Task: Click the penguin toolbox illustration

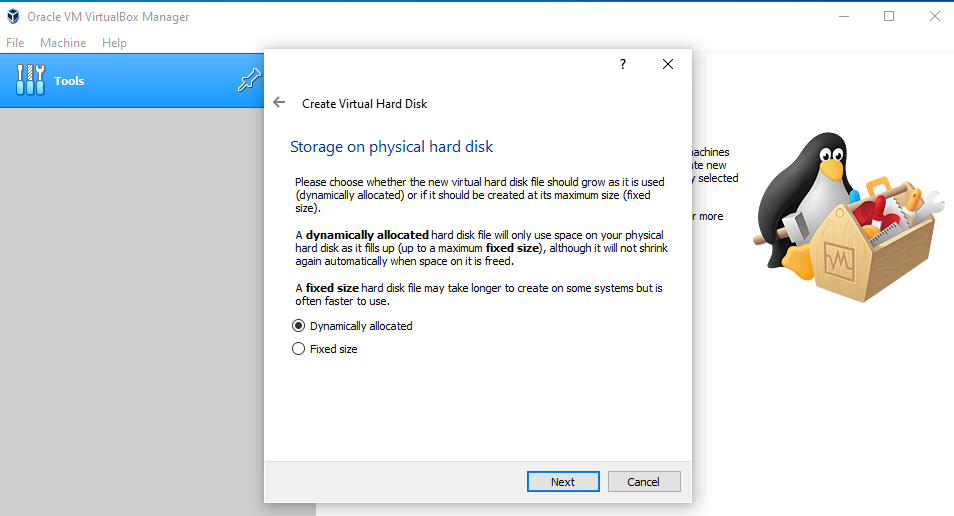Action: tap(847, 217)
